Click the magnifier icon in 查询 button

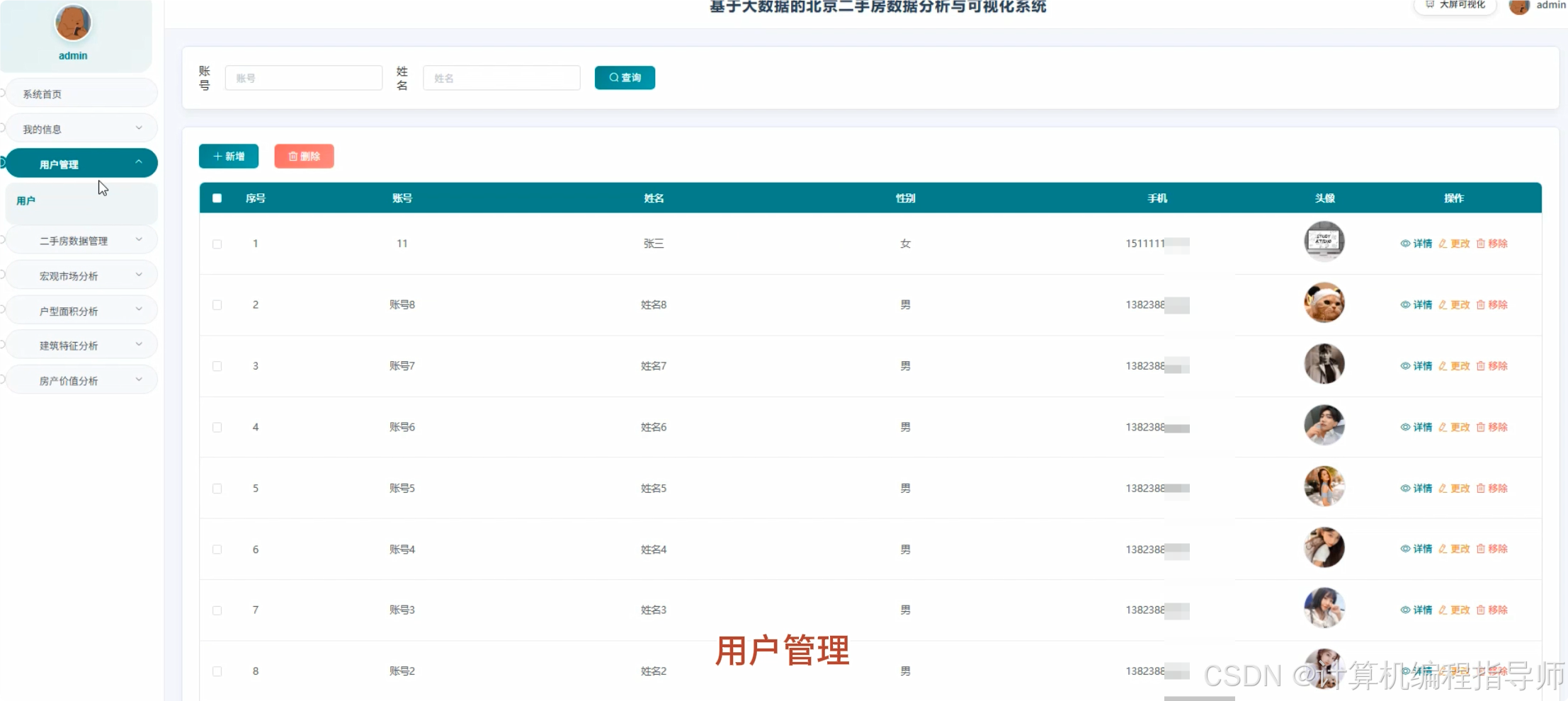[x=614, y=78]
